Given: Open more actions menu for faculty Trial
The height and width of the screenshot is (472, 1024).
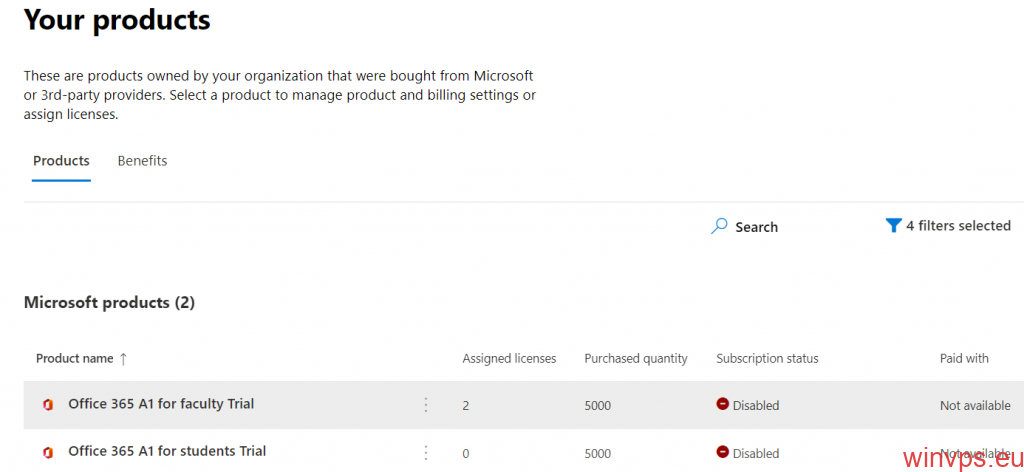Looking at the screenshot, I should tap(425, 405).
